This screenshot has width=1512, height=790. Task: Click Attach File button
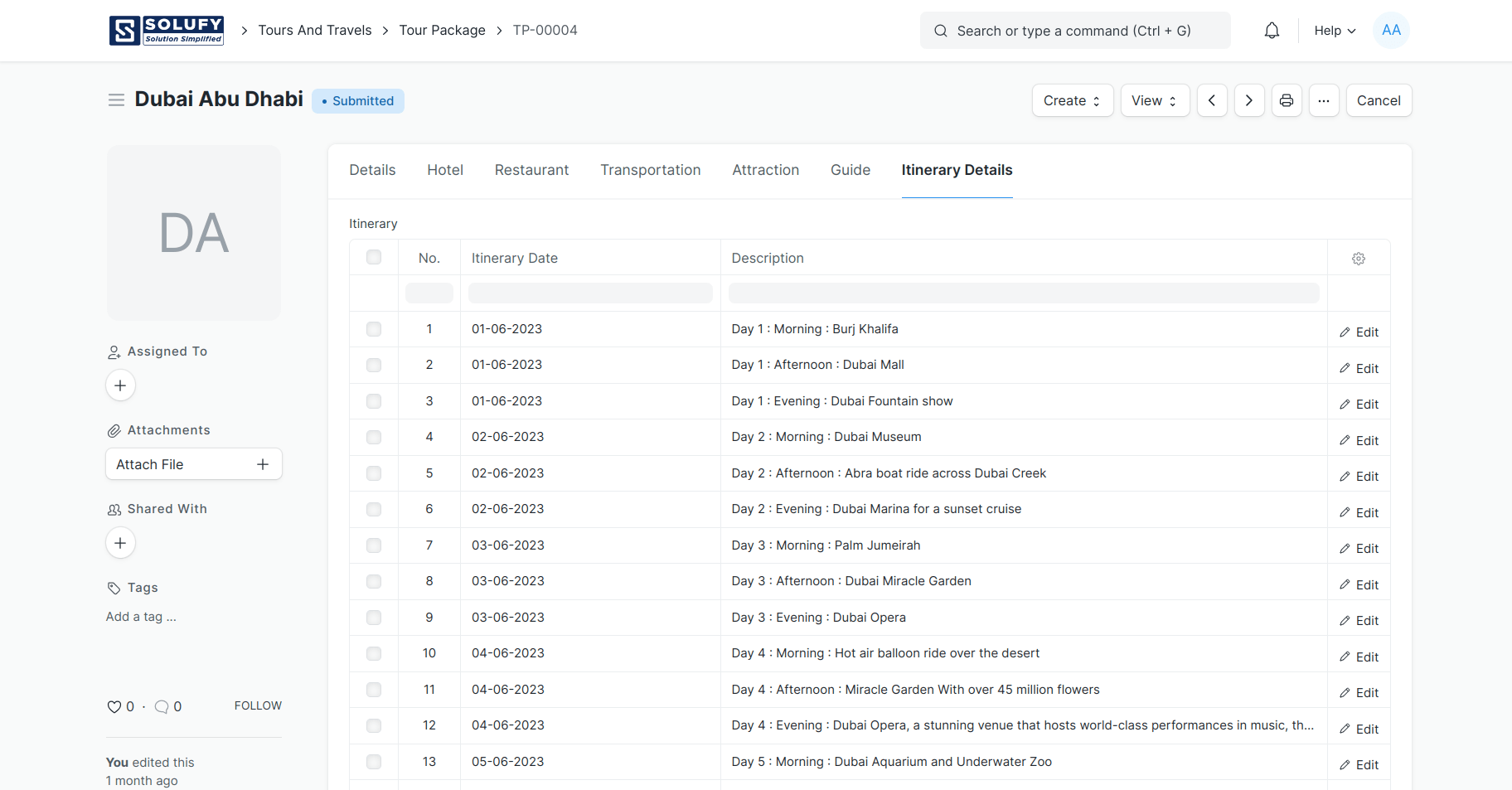point(194,464)
